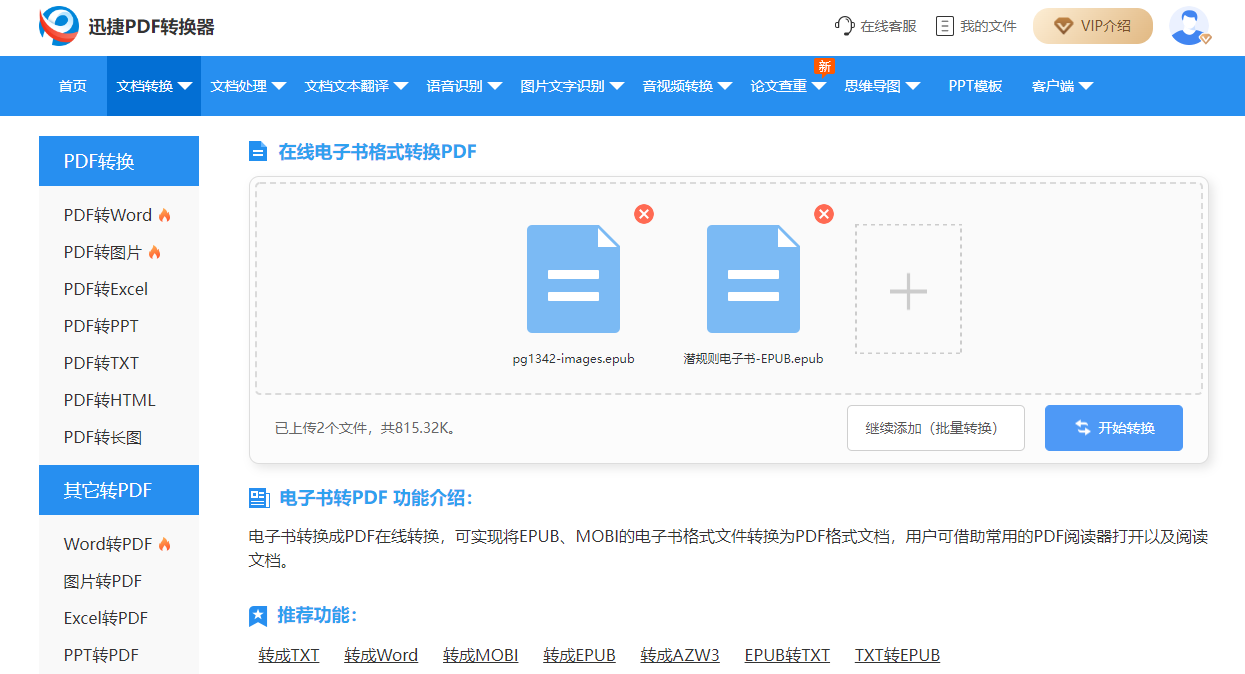Click the flame icon beside Word转PDF
This screenshot has width=1245, height=674.
(x=165, y=544)
